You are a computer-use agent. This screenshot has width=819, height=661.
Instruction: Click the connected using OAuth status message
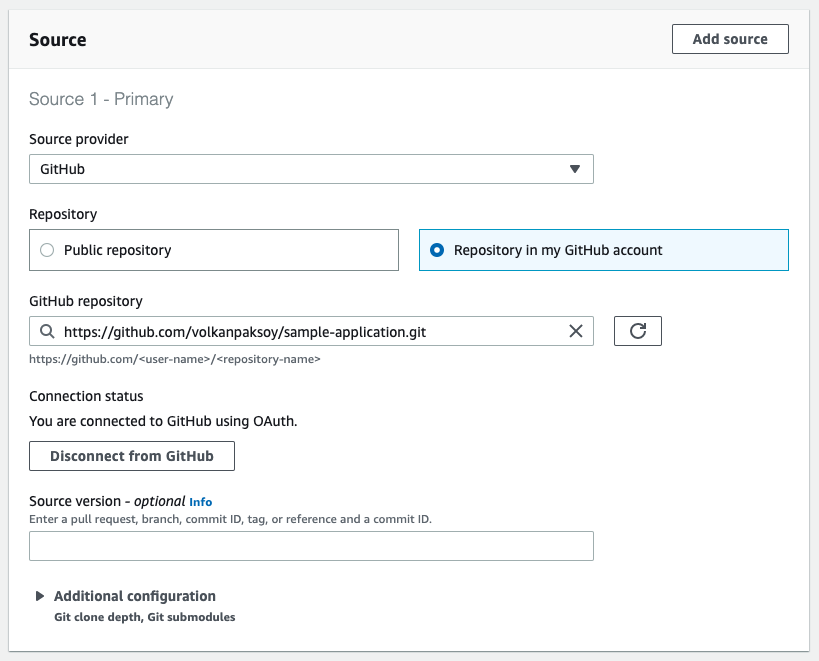163,421
